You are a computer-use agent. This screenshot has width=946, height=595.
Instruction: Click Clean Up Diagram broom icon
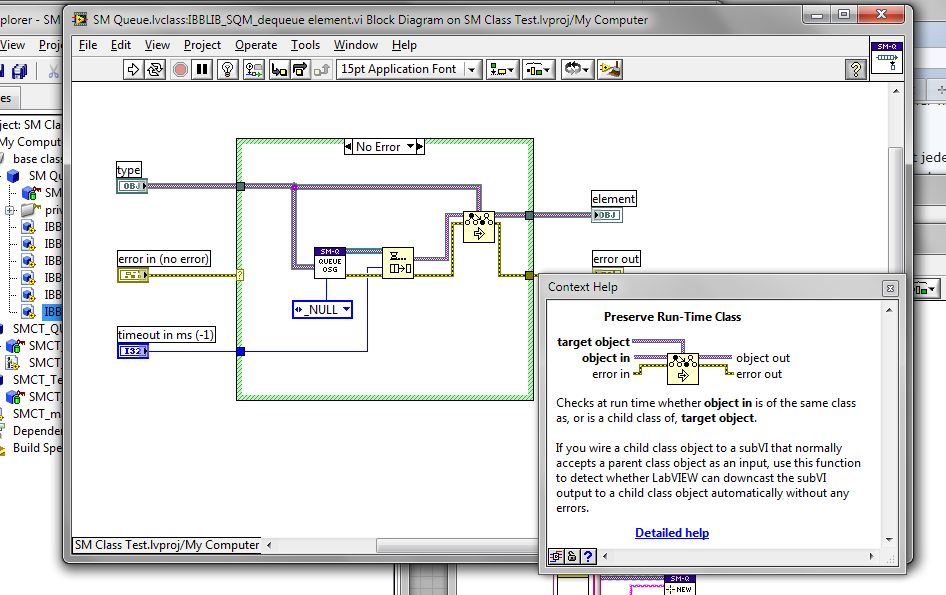click(610, 69)
